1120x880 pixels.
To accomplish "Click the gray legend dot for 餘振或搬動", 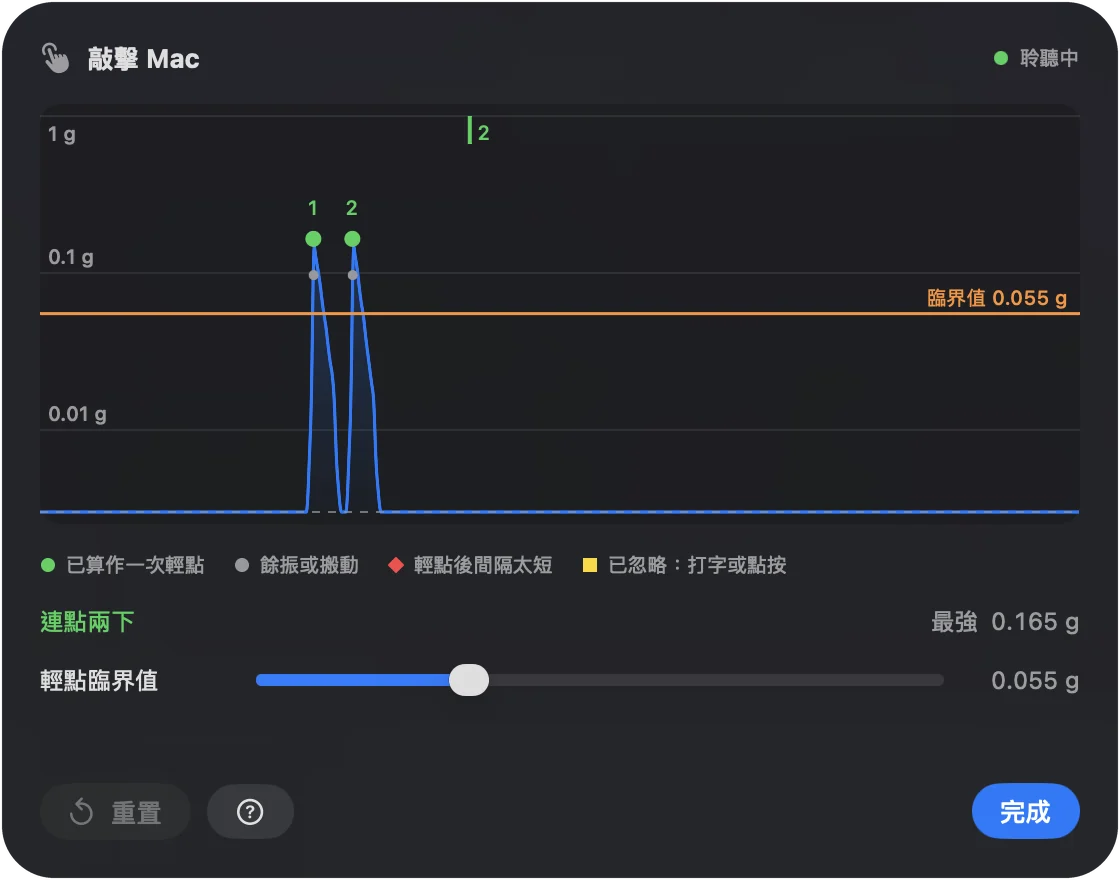I will coord(242,565).
